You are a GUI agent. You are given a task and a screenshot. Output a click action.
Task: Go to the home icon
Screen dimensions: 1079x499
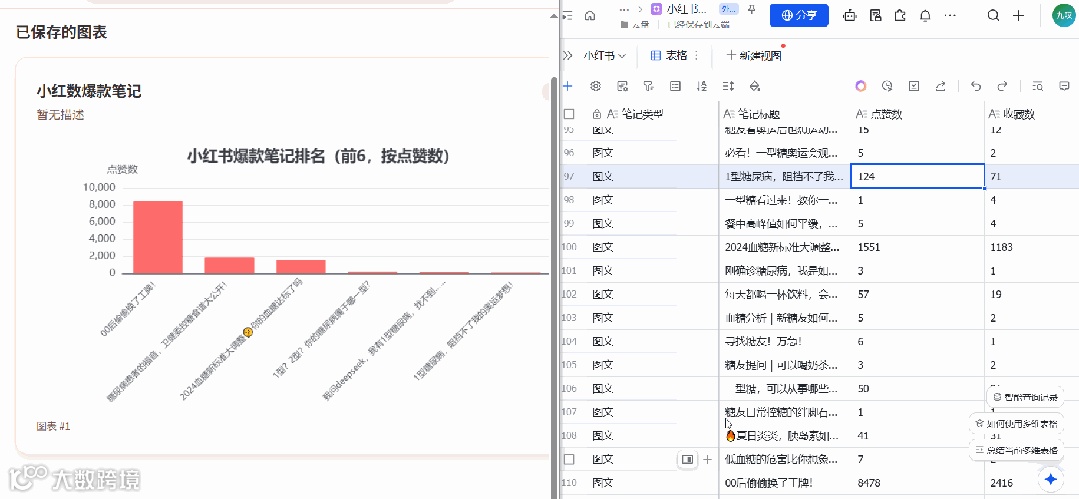click(x=590, y=15)
